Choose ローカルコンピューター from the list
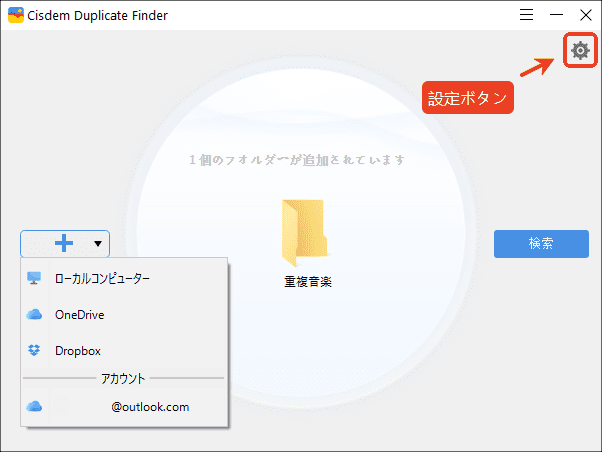Image resolution: width=602 pixels, height=453 pixels. click(x=102, y=279)
